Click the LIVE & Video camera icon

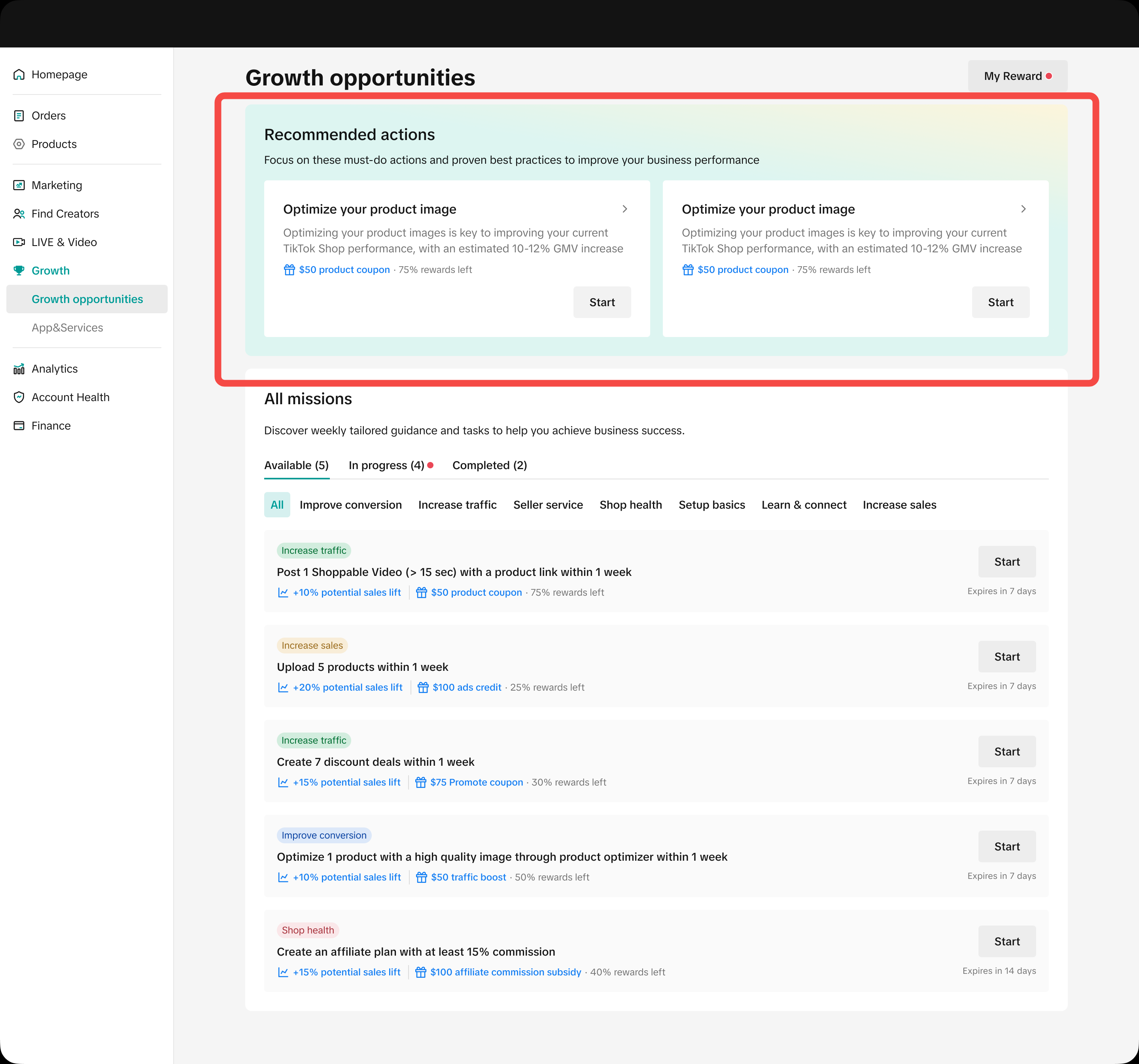(x=19, y=242)
